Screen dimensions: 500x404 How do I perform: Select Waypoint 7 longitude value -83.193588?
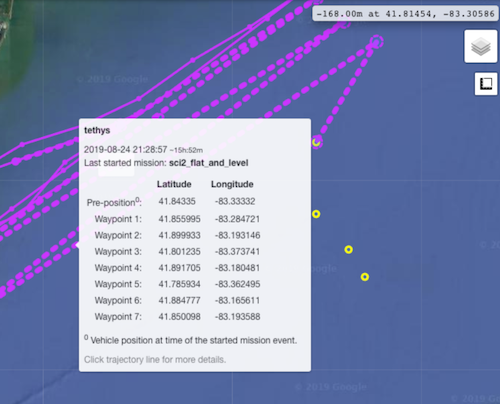237,317
